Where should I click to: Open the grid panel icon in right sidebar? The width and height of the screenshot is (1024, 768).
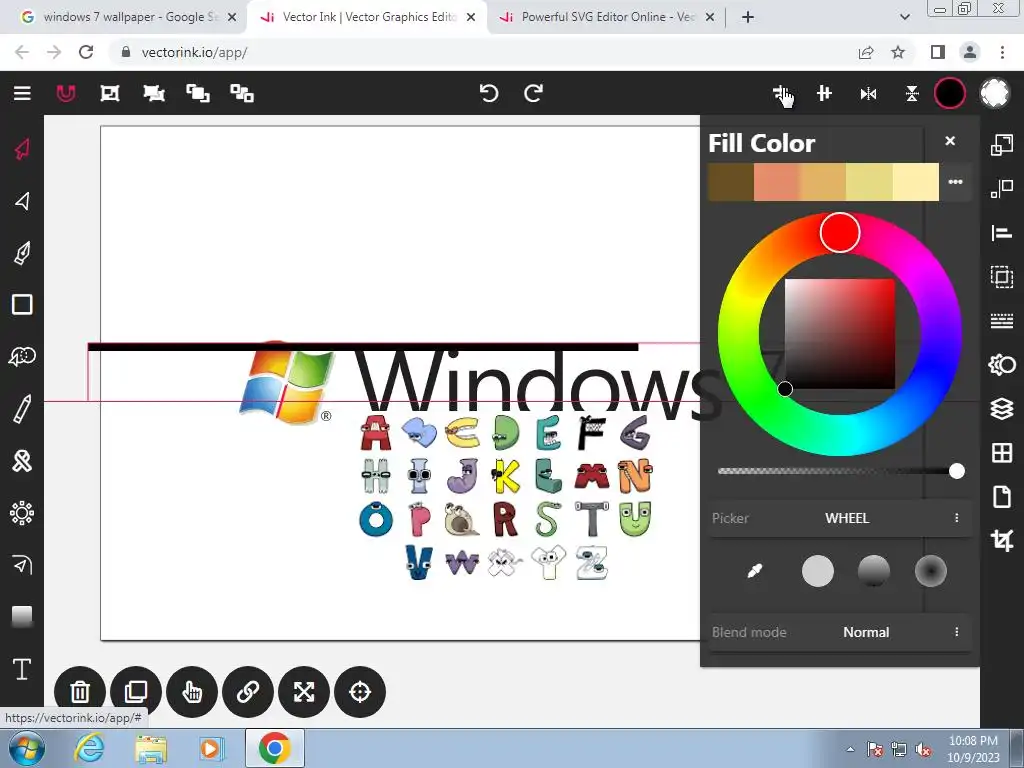[1002, 453]
